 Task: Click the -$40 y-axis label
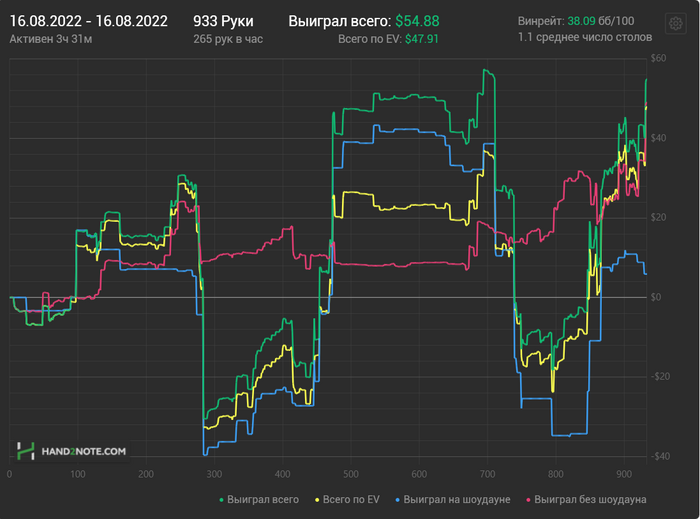pos(660,456)
